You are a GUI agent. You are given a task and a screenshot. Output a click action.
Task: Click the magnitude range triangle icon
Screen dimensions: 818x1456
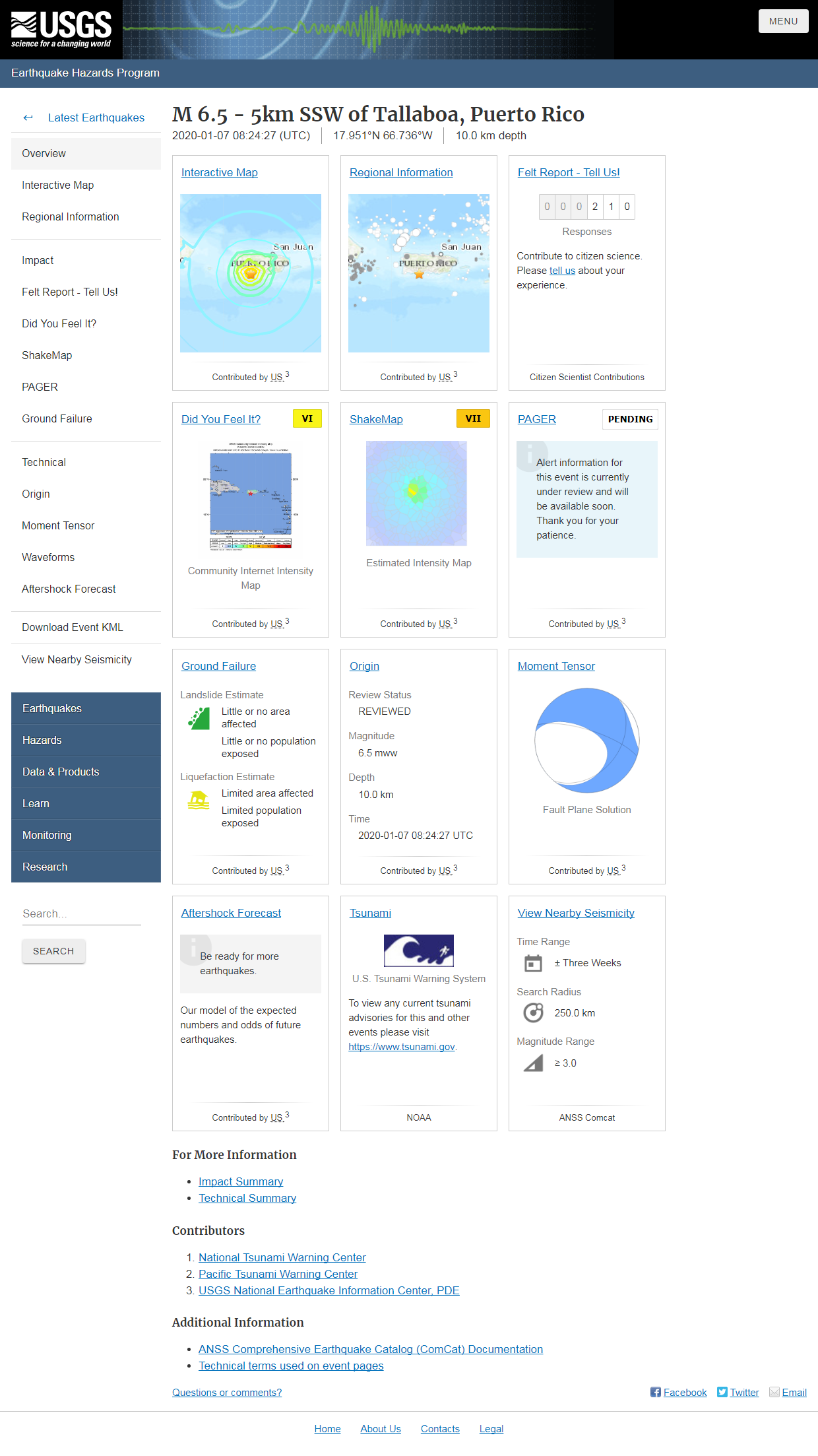point(533,1063)
